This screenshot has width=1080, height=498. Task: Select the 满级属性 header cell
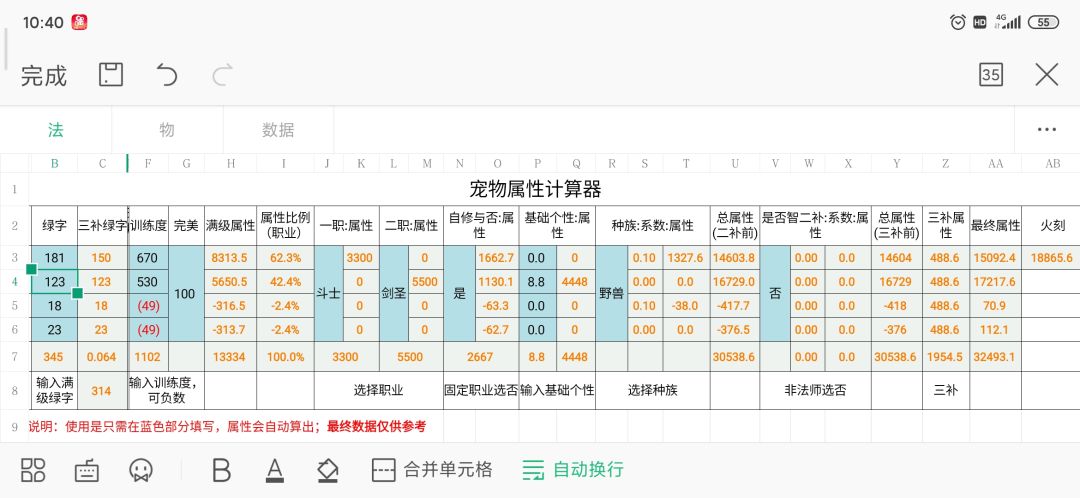point(230,225)
